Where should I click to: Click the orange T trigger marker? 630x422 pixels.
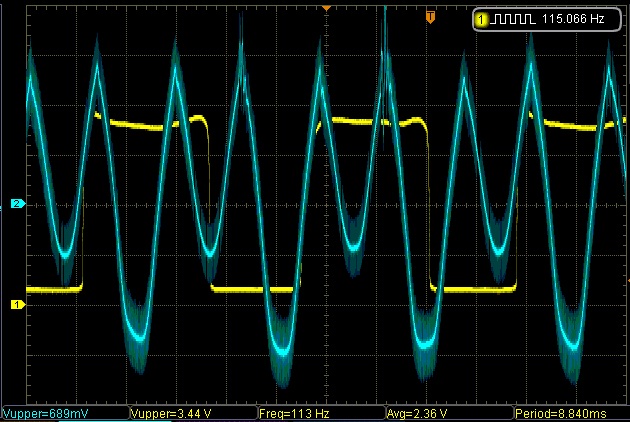point(430,17)
